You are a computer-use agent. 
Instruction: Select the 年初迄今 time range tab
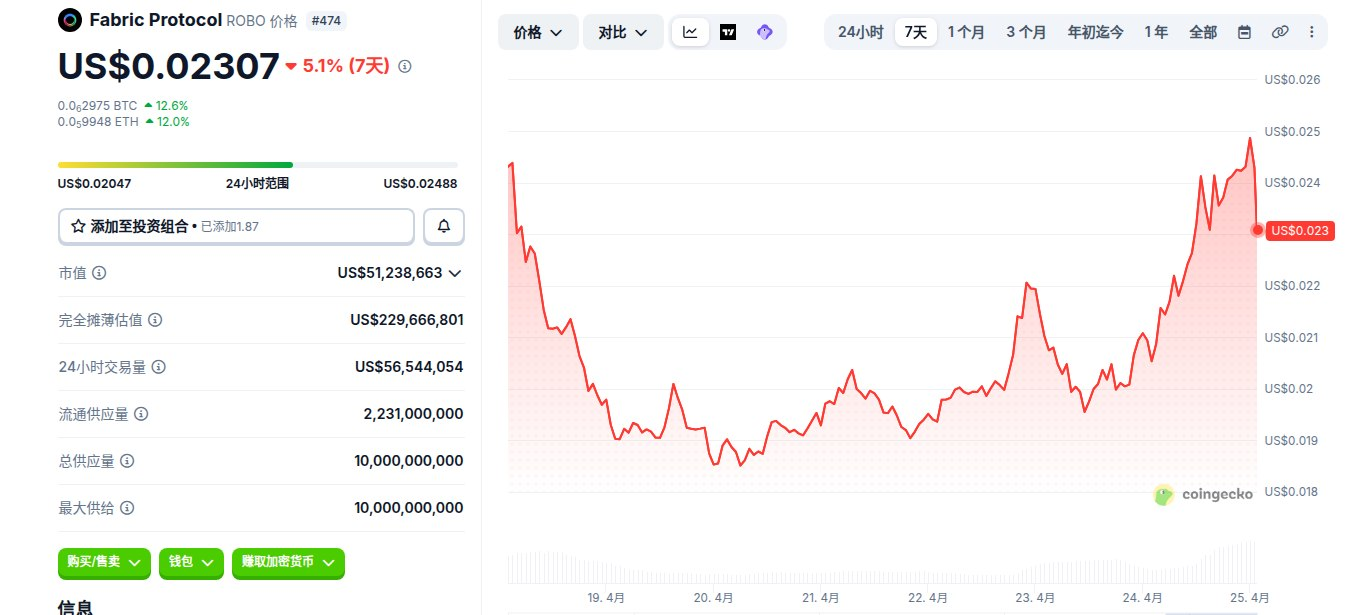click(x=1095, y=32)
